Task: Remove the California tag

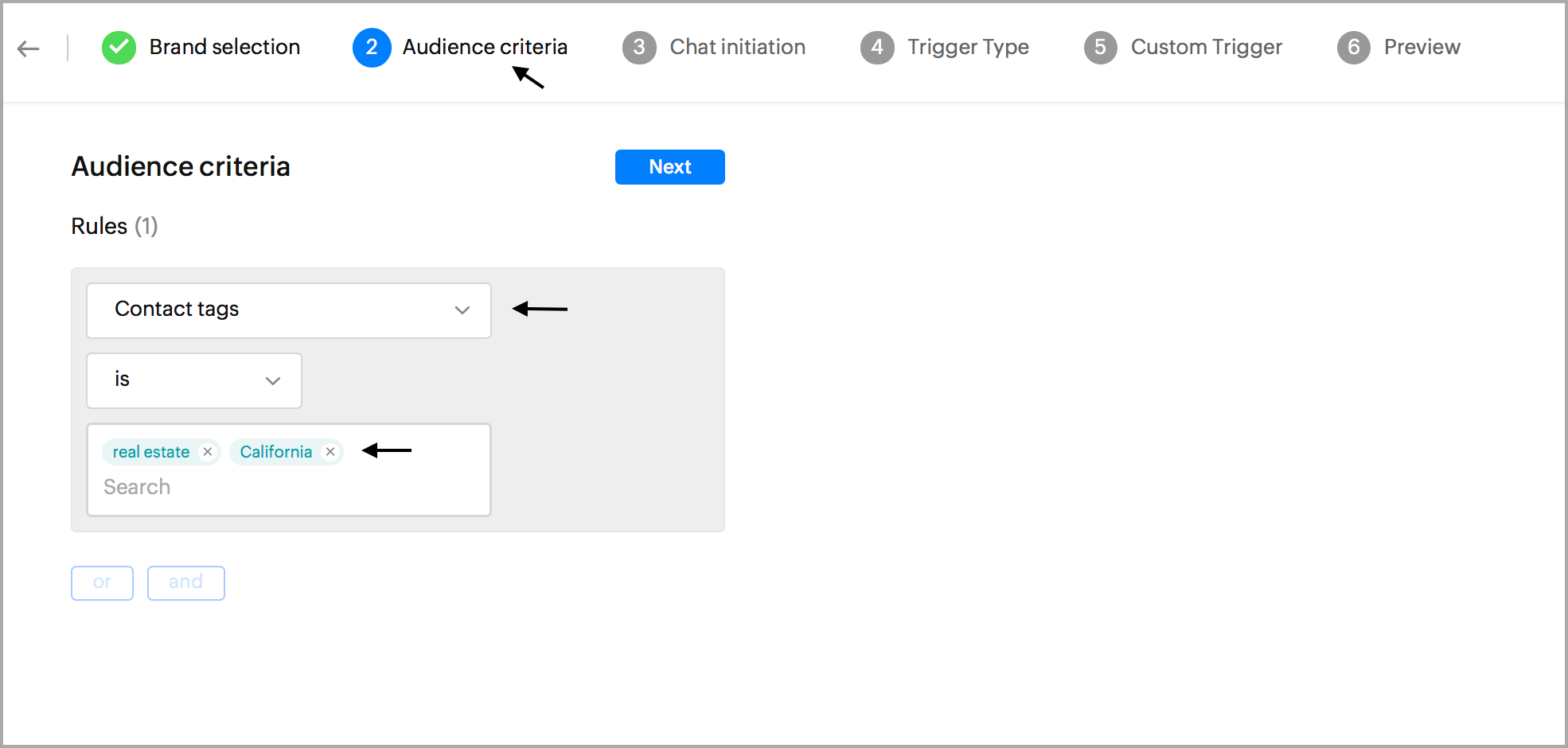Action: [x=330, y=452]
